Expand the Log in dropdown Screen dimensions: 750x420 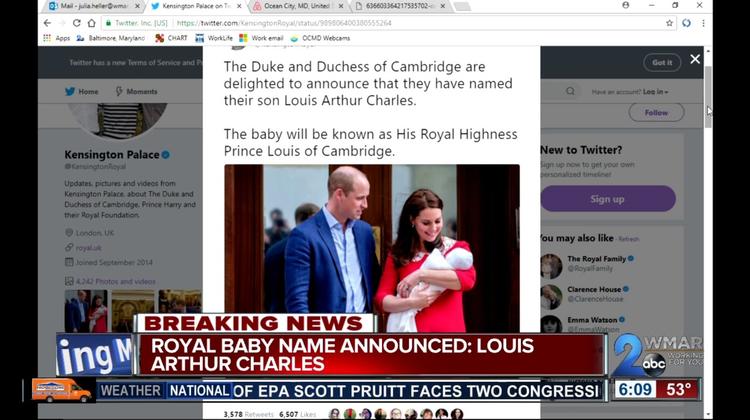(x=655, y=91)
